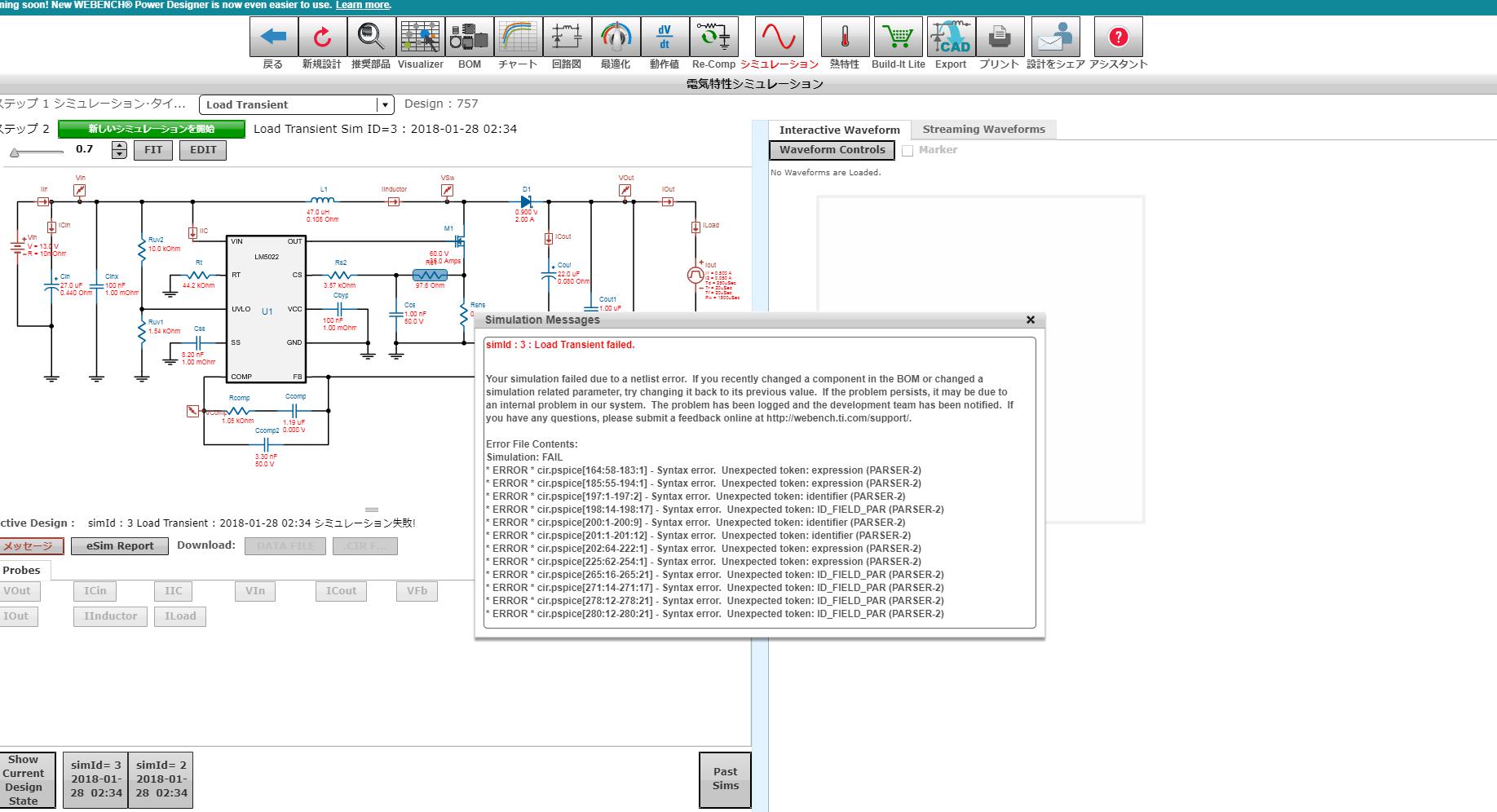Click the ICout current probe marker
This screenshot has height=812, width=1497.
(x=549, y=239)
